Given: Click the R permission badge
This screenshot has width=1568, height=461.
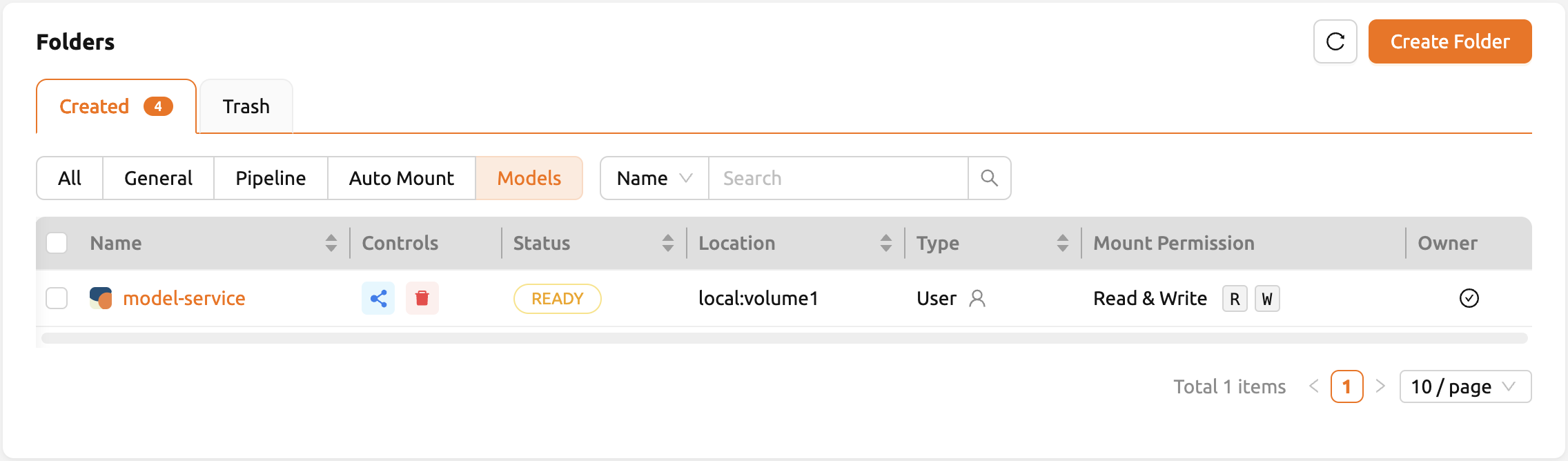Looking at the screenshot, I should pyautogui.click(x=1235, y=299).
